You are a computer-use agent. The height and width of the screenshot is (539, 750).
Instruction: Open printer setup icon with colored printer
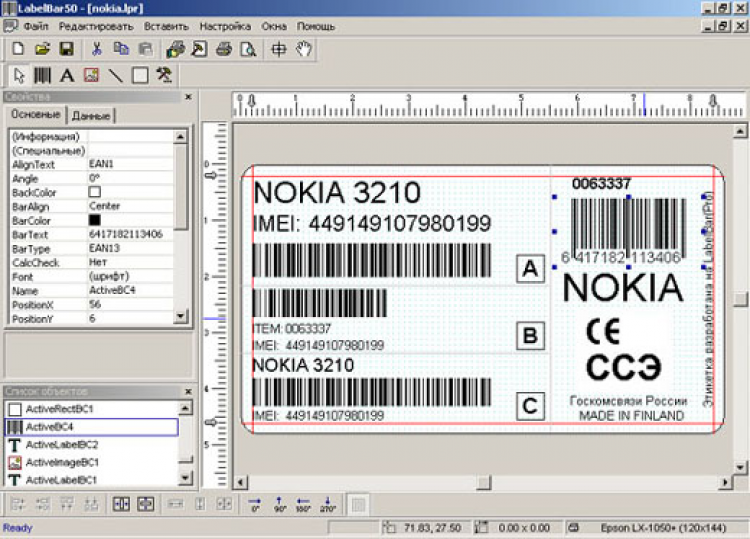point(176,49)
